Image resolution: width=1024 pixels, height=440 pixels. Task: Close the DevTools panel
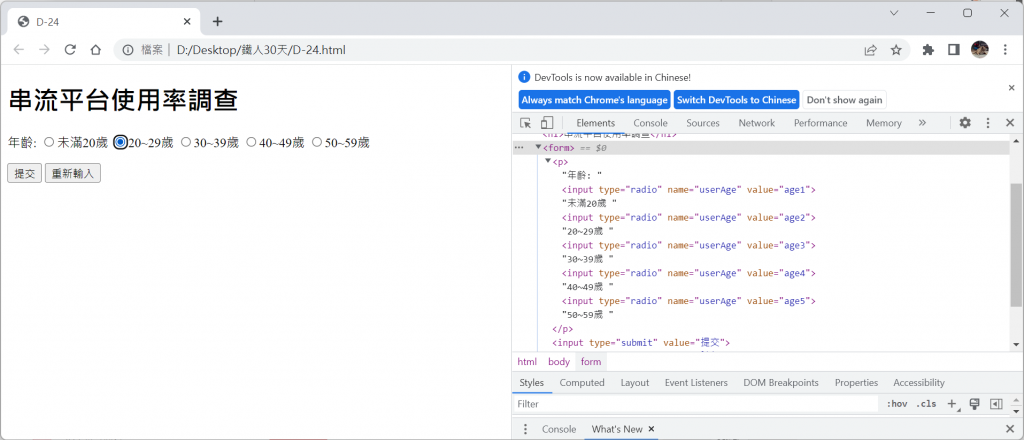click(1010, 123)
